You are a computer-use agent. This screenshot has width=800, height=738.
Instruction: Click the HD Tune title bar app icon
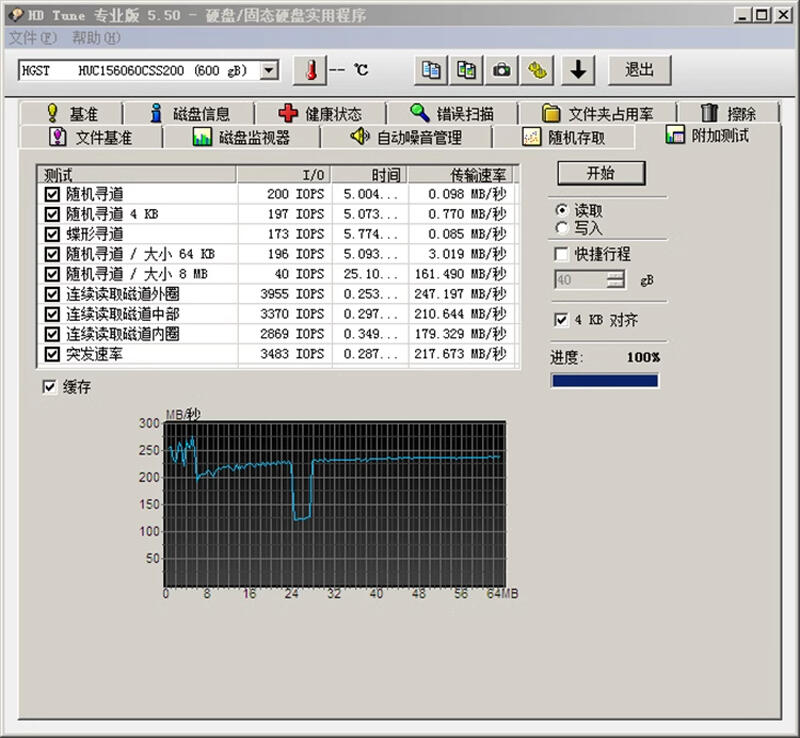[16, 15]
